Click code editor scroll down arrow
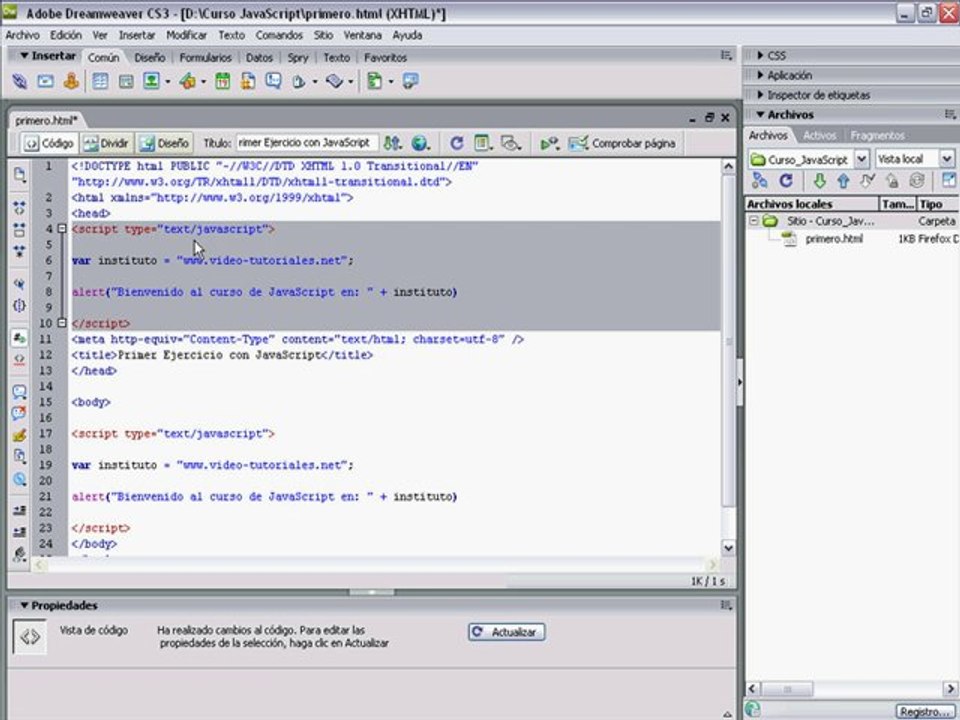 pos(728,548)
